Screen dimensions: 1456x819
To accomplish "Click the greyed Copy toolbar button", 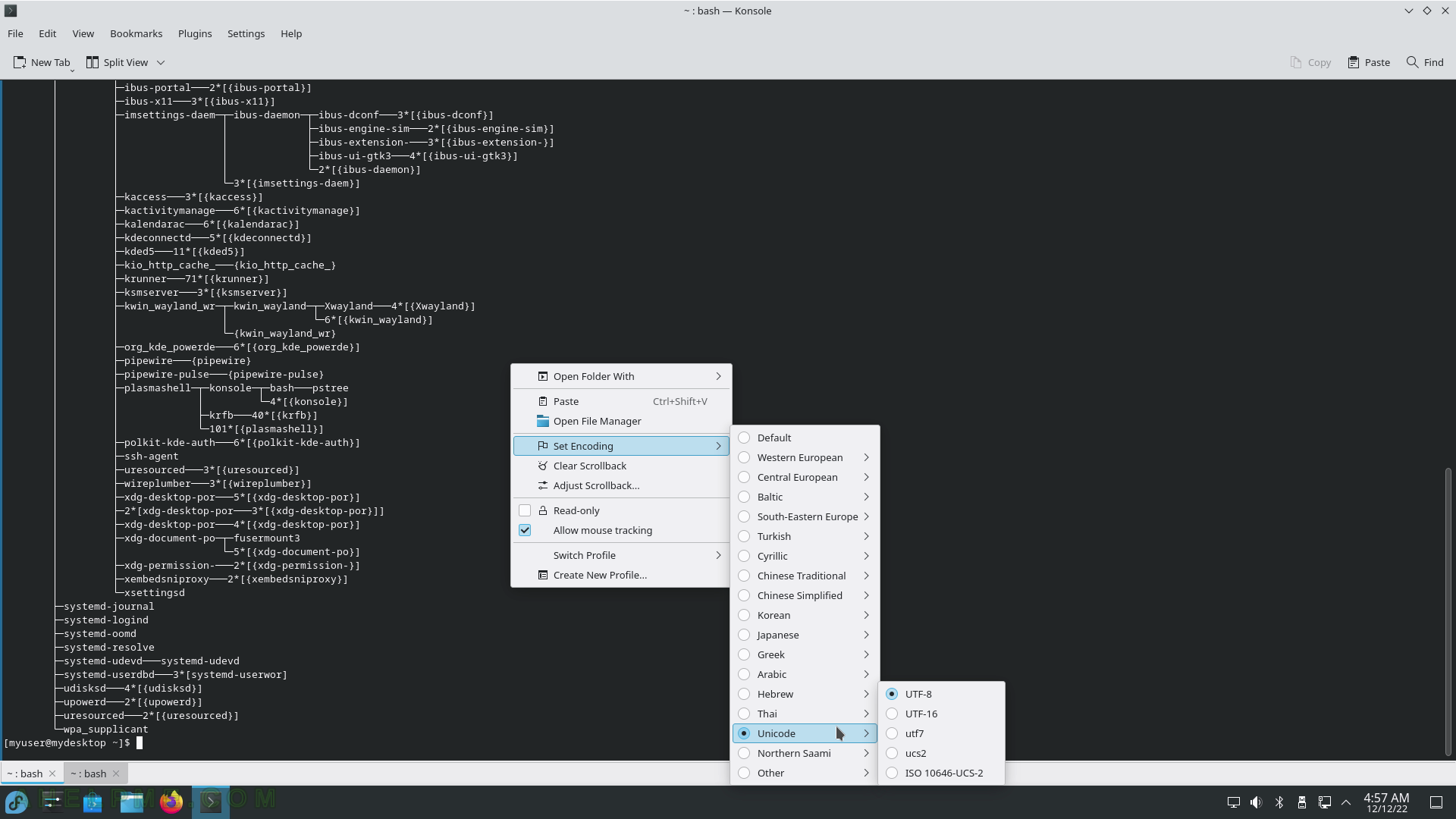I will tap(1310, 62).
